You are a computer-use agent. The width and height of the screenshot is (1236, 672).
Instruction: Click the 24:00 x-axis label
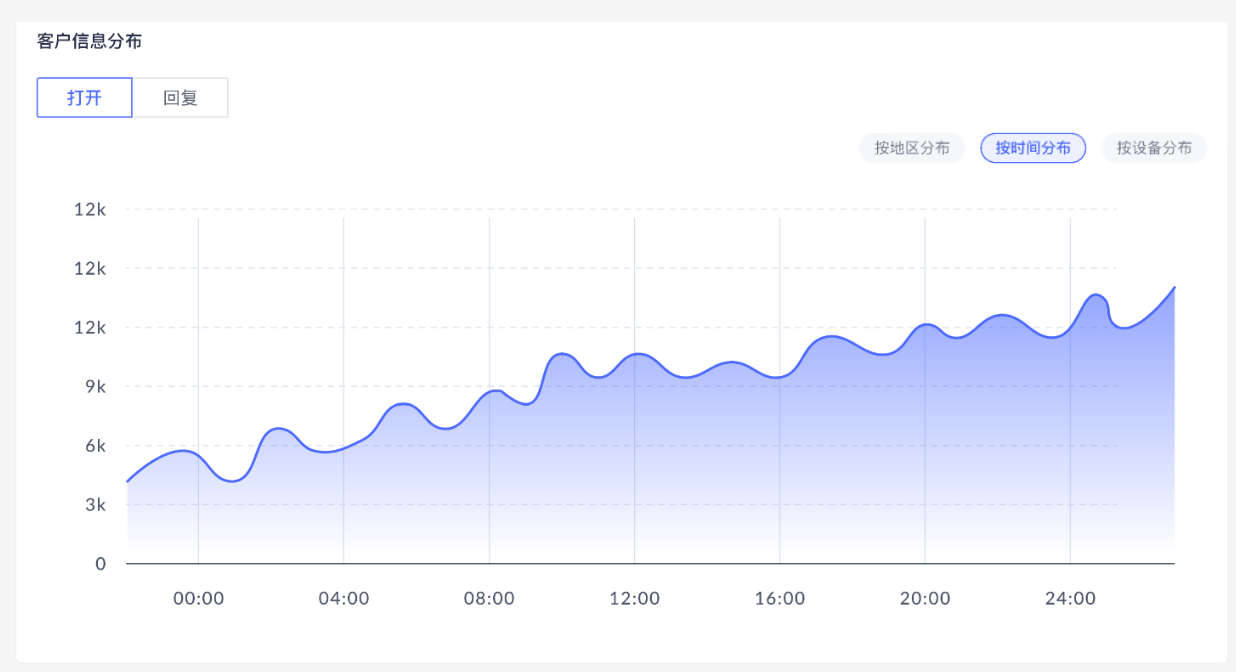pyautogui.click(x=1070, y=599)
